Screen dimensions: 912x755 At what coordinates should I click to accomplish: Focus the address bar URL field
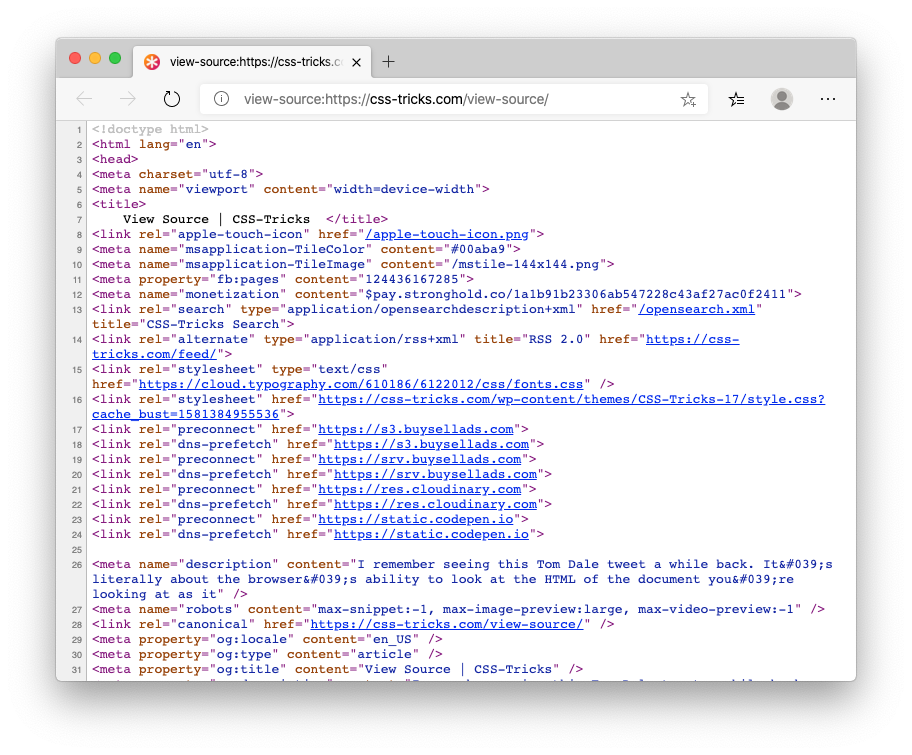454,99
